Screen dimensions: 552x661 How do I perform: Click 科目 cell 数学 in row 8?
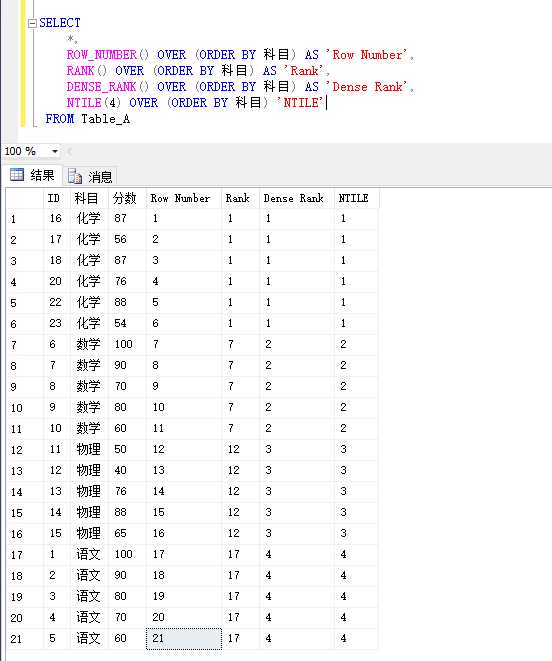click(89, 365)
